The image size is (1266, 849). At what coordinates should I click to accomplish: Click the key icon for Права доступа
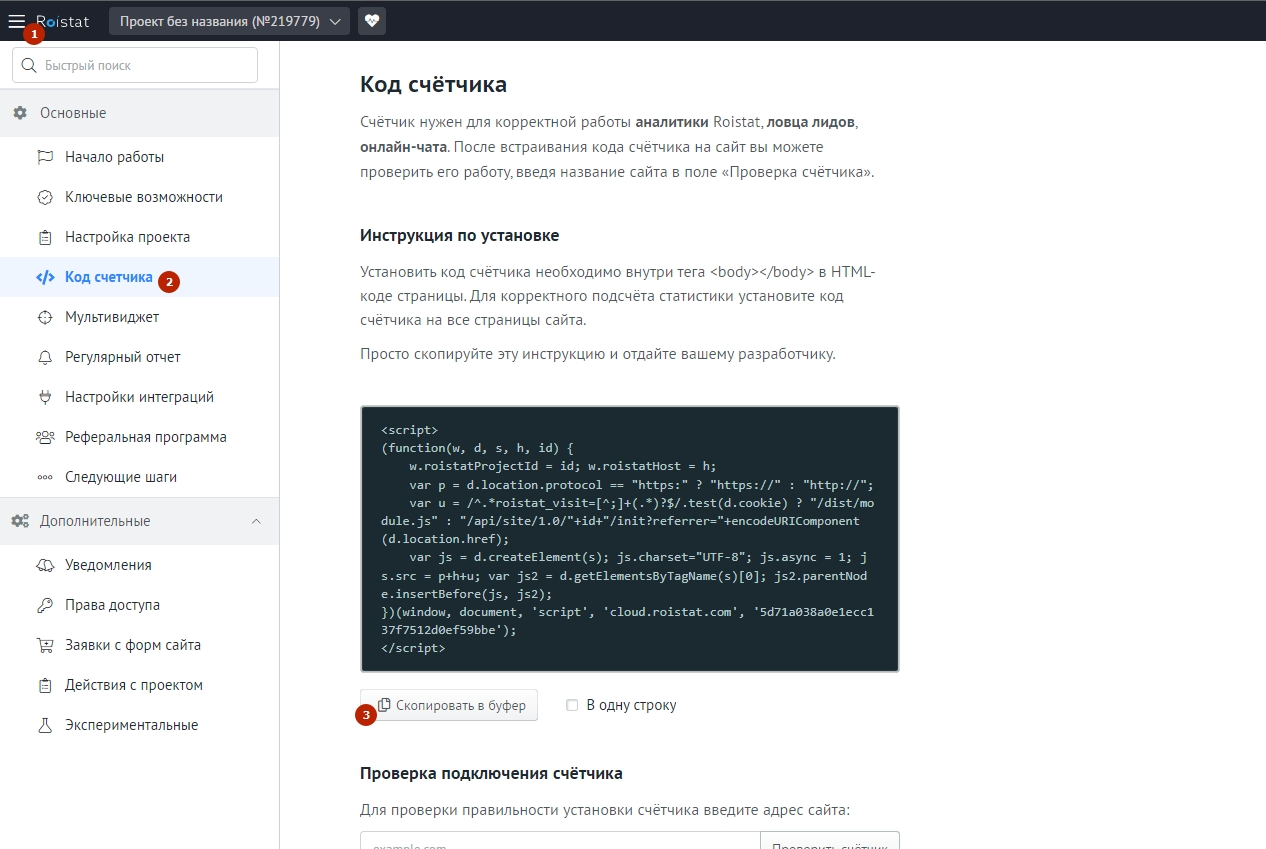click(x=44, y=605)
